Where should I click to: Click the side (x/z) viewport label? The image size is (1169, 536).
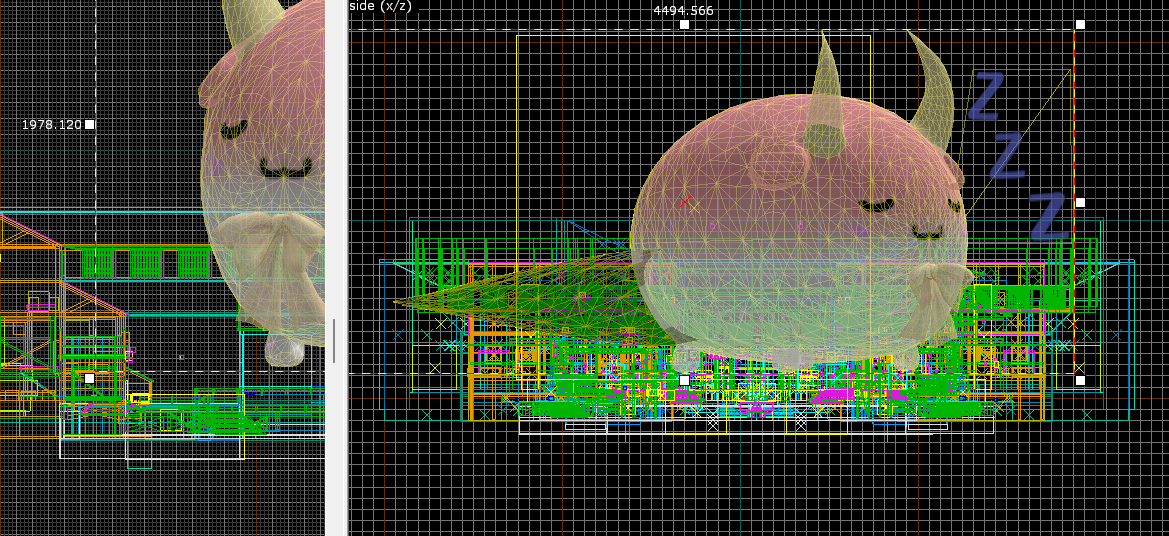click(x=380, y=6)
